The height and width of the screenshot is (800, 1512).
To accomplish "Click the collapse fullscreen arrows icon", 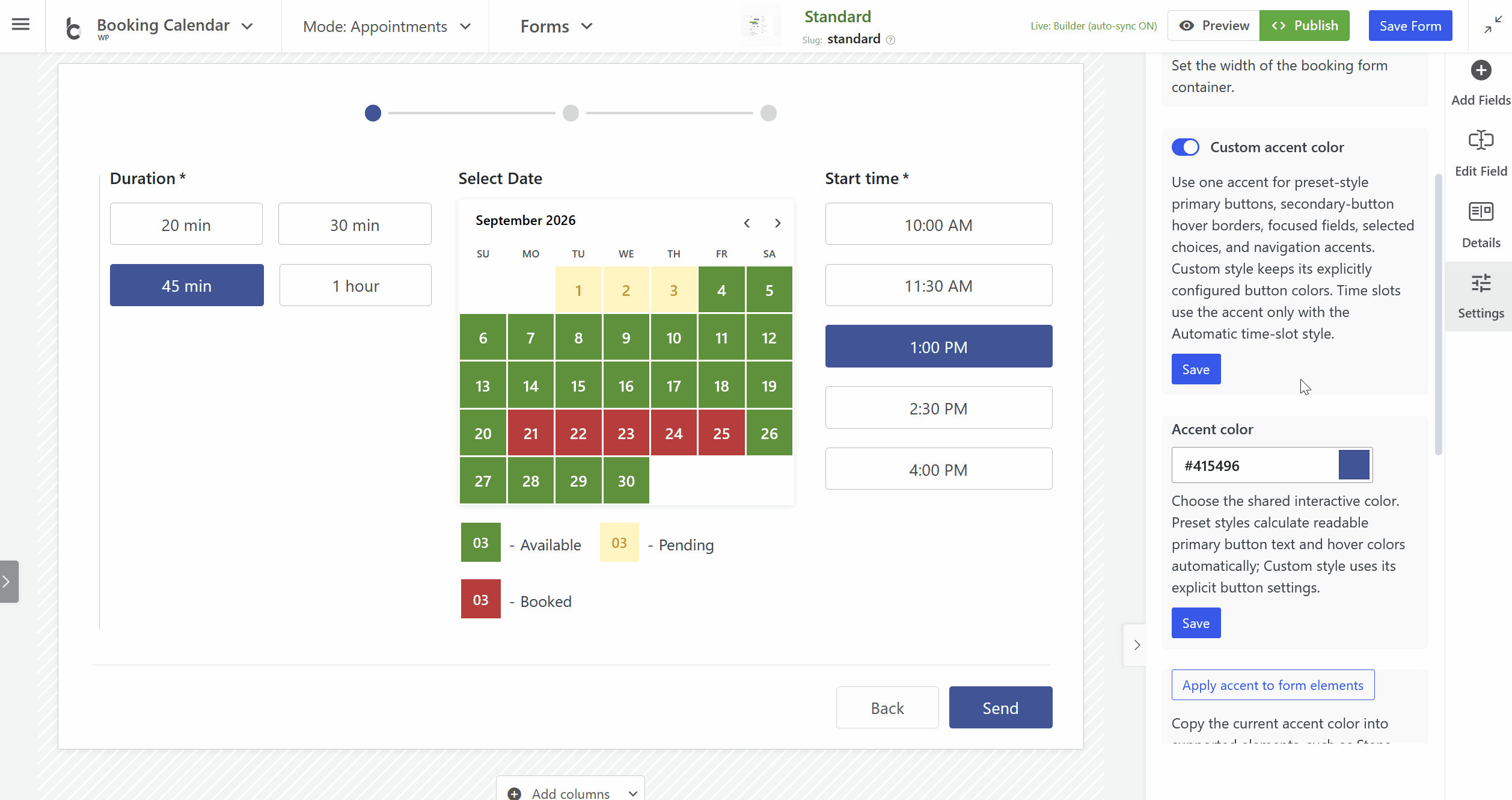I will coord(1493,25).
